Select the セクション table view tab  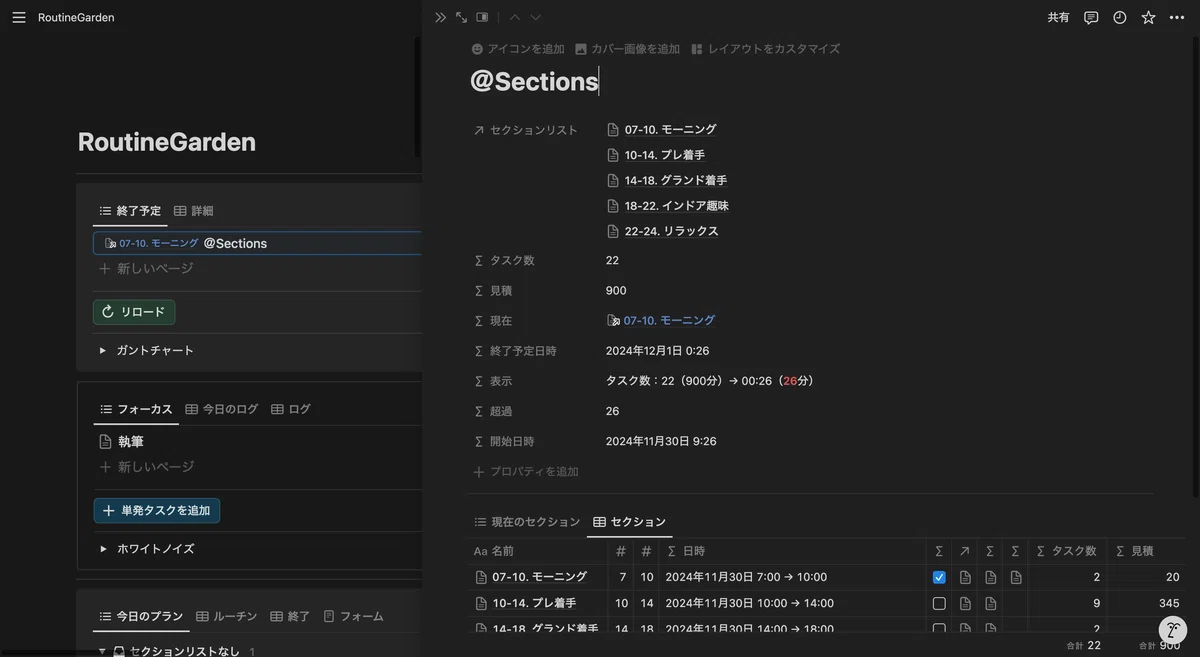click(629, 522)
